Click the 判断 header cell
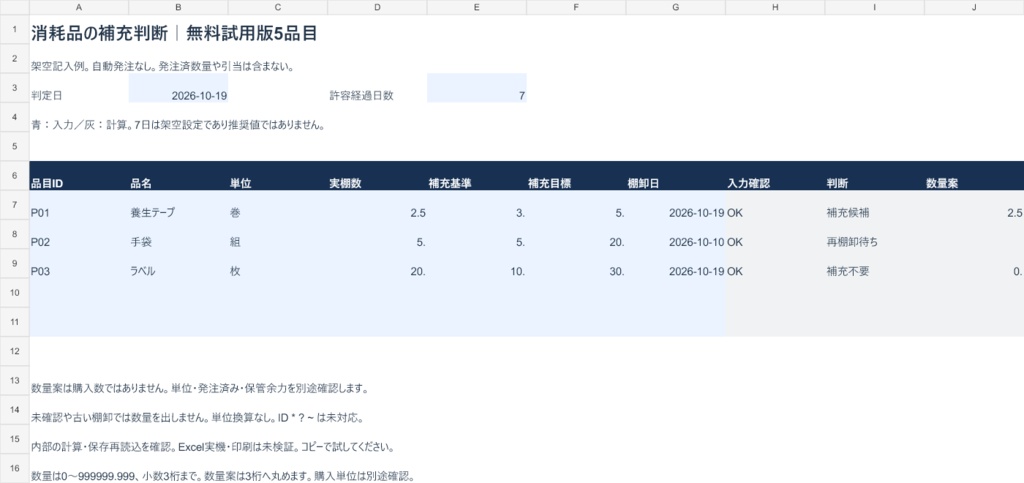 tap(874, 176)
